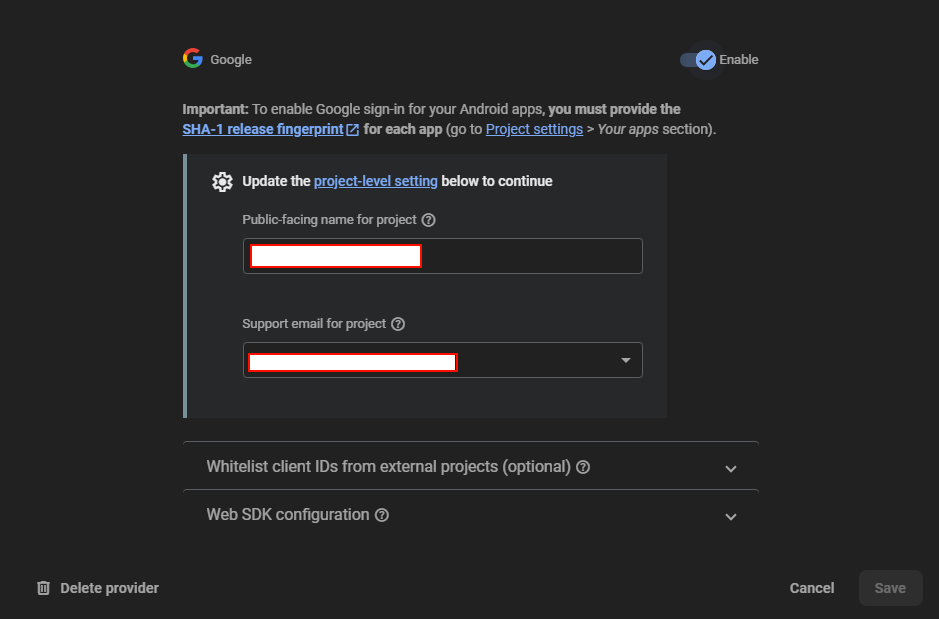Screen dimensions: 939x619
Task: Click the Save button
Action: pos(890,588)
